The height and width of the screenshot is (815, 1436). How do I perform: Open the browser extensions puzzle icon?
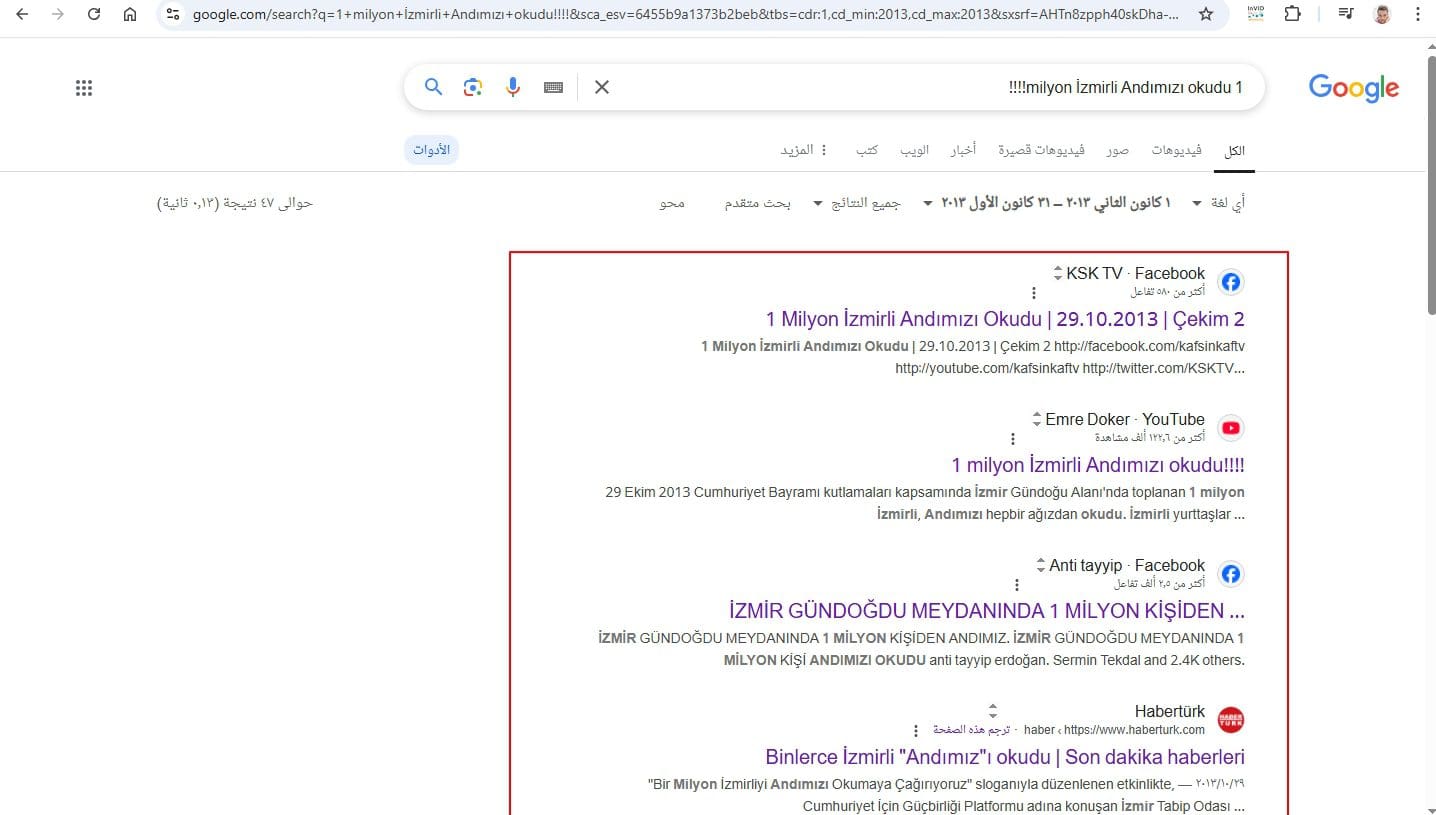(x=1292, y=15)
